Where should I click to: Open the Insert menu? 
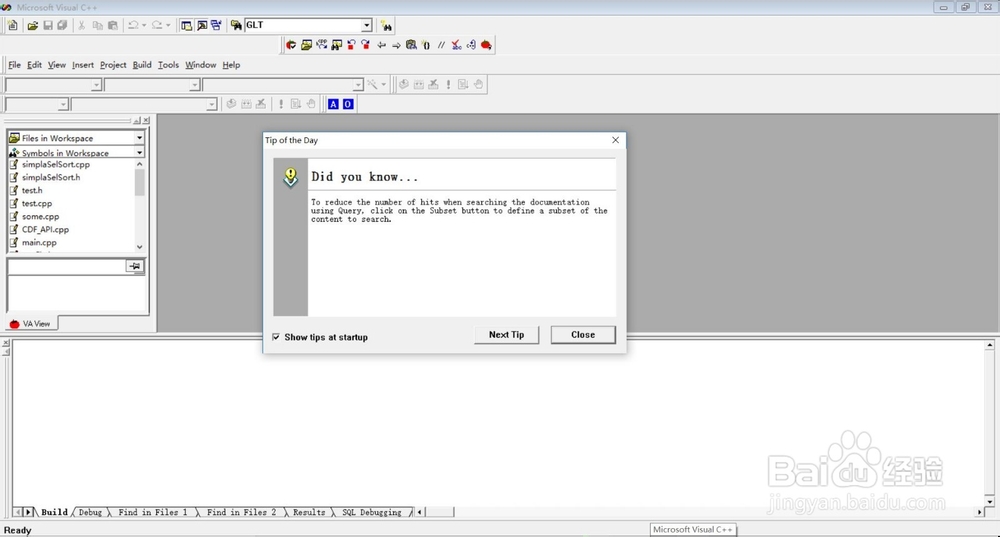(x=83, y=64)
